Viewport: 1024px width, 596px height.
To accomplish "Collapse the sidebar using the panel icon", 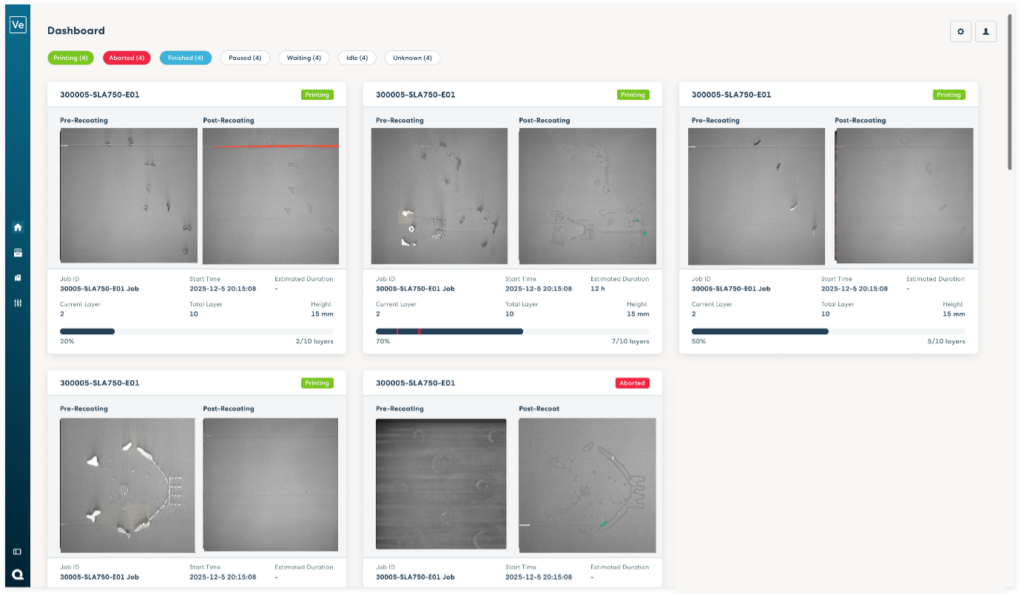I will (17, 551).
